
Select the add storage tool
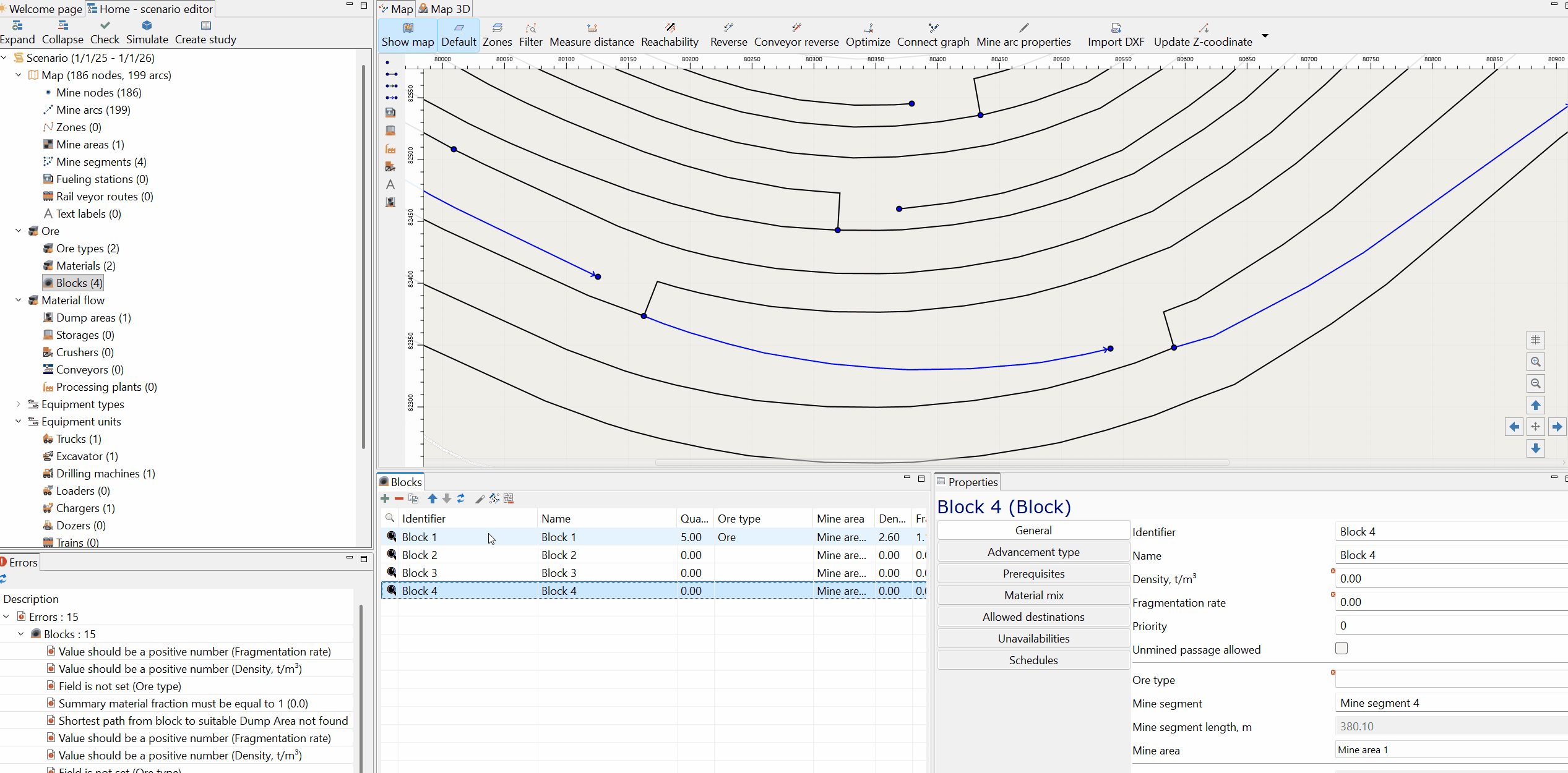point(390,130)
